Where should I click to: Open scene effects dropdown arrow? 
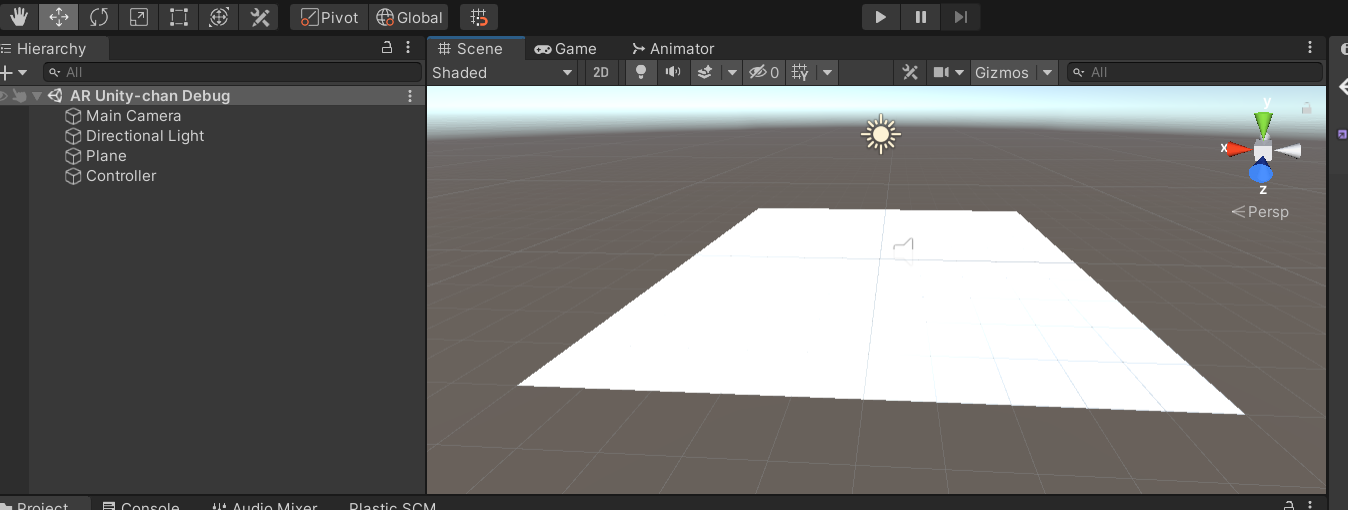[x=732, y=72]
